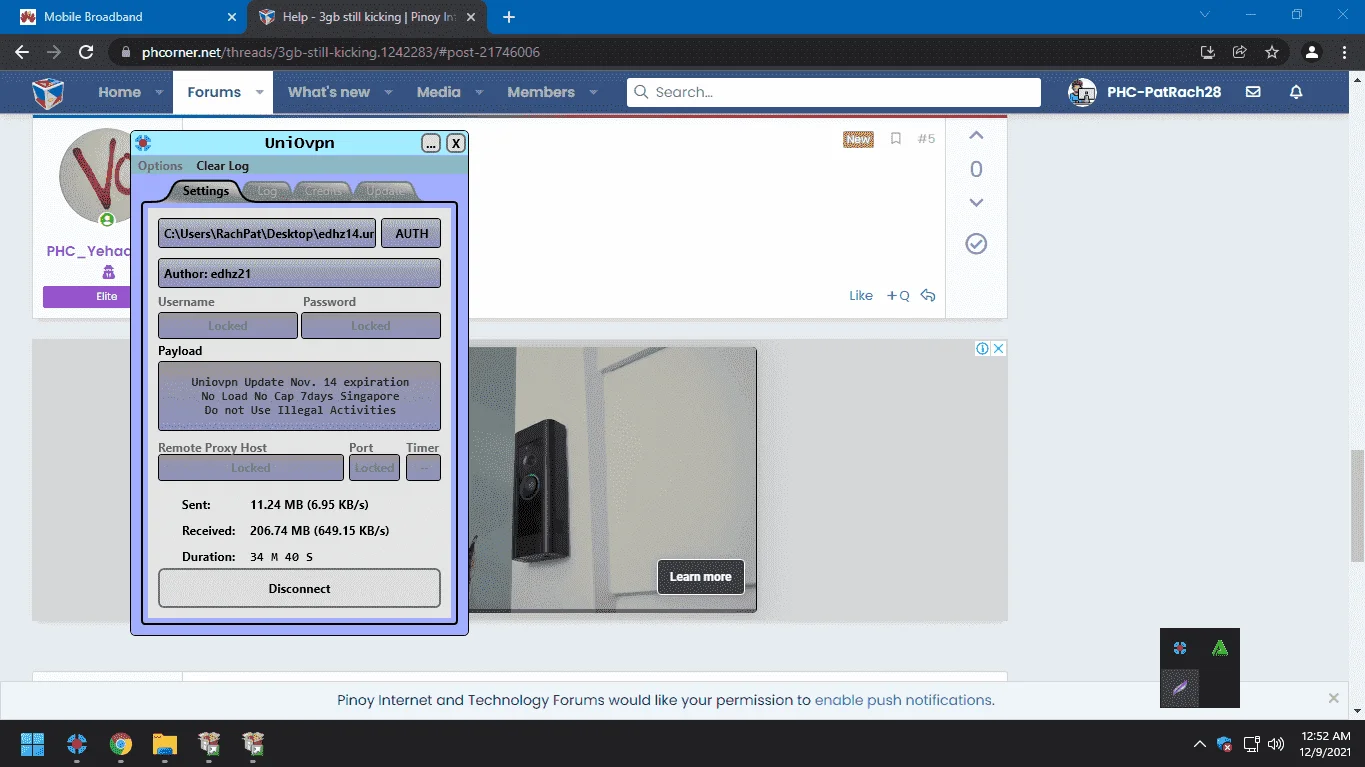Expand the Members dropdown arrow
Image resolution: width=1365 pixels, height=767 pixels.
pos(593,92)
